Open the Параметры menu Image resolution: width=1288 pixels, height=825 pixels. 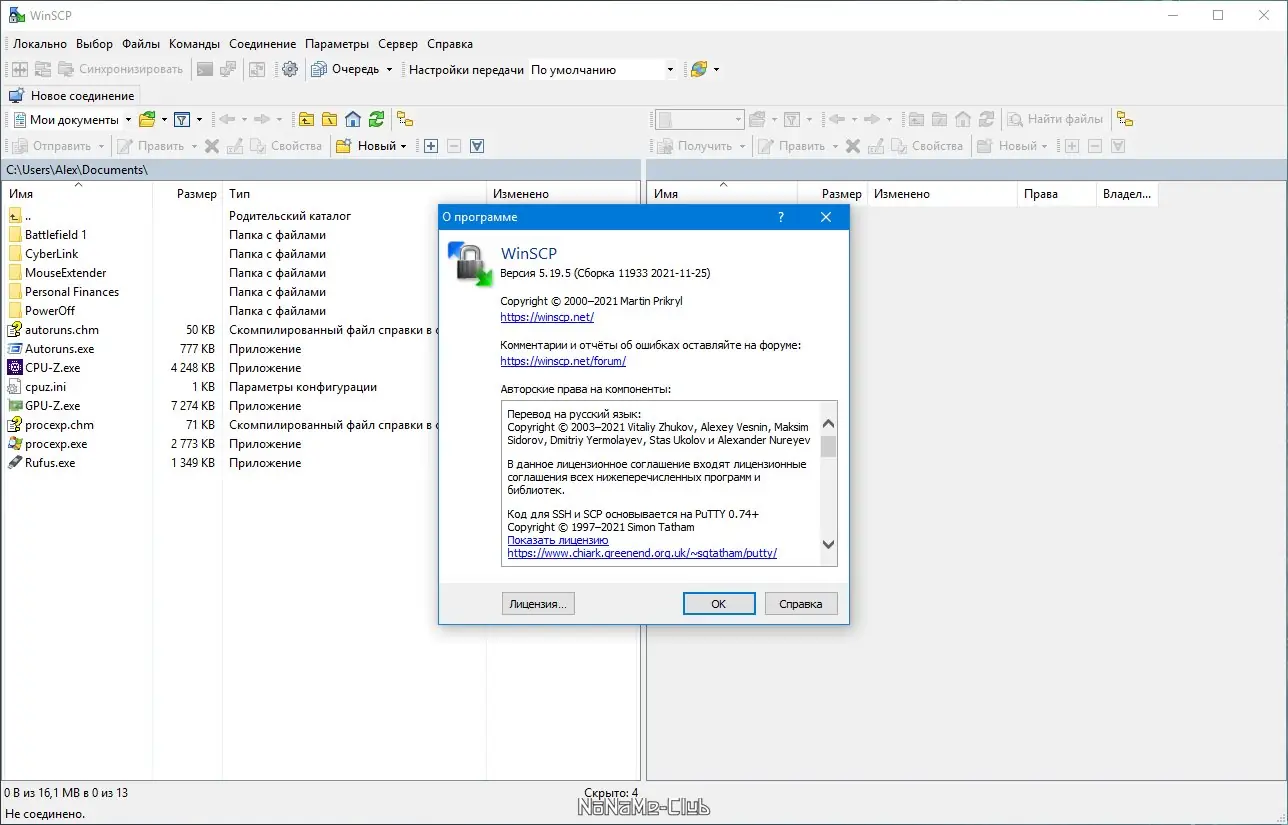(x=337, y=44)
